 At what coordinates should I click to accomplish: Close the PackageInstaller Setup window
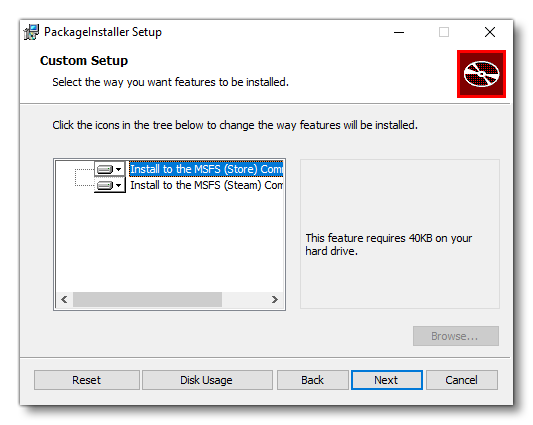click(x=490, y=32)
